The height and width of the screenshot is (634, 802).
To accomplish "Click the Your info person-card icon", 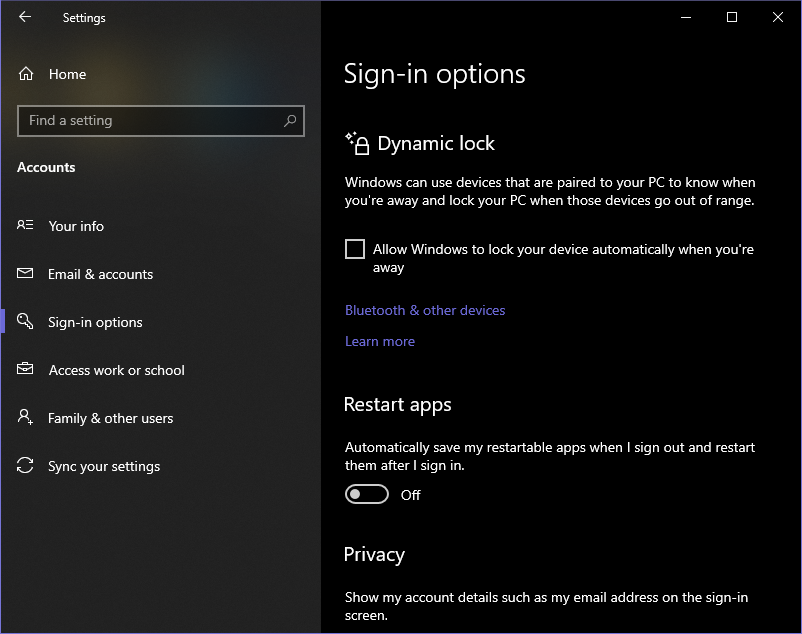I will [x=26, y=226].
